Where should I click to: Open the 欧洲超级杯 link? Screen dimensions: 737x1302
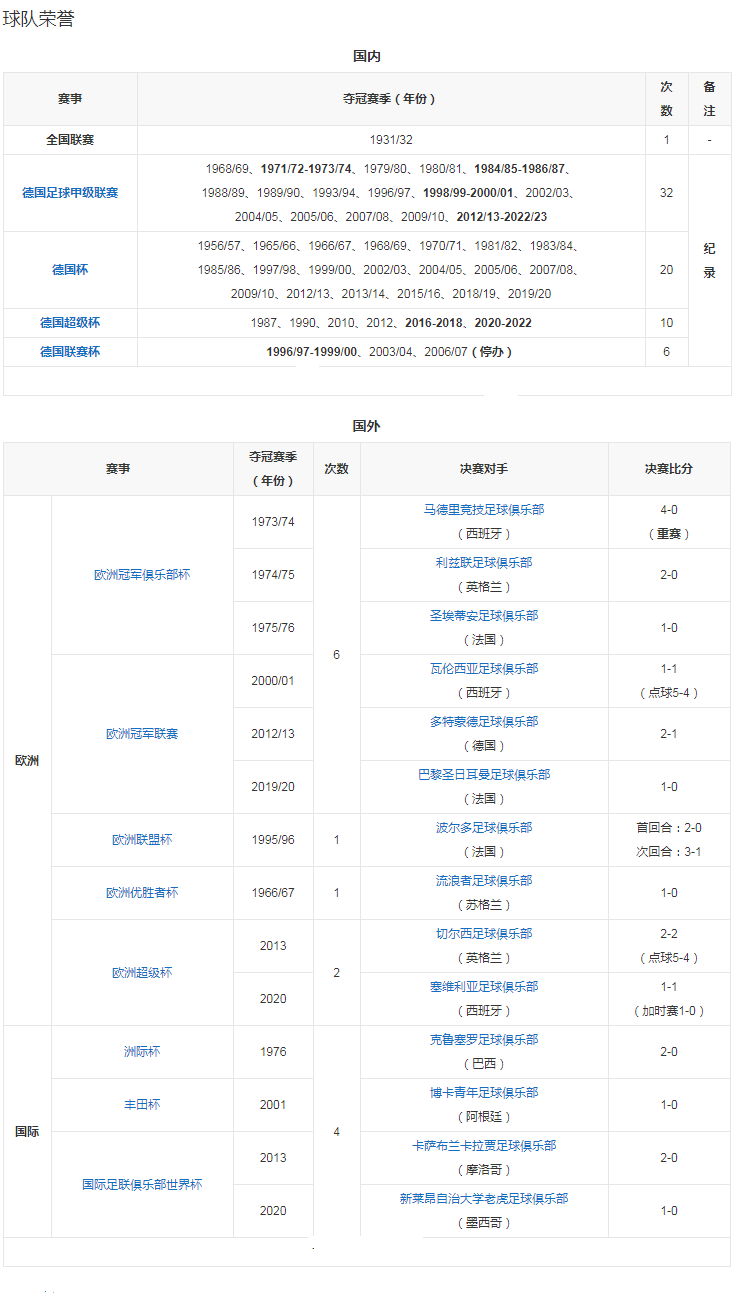(x=142, y=973)
